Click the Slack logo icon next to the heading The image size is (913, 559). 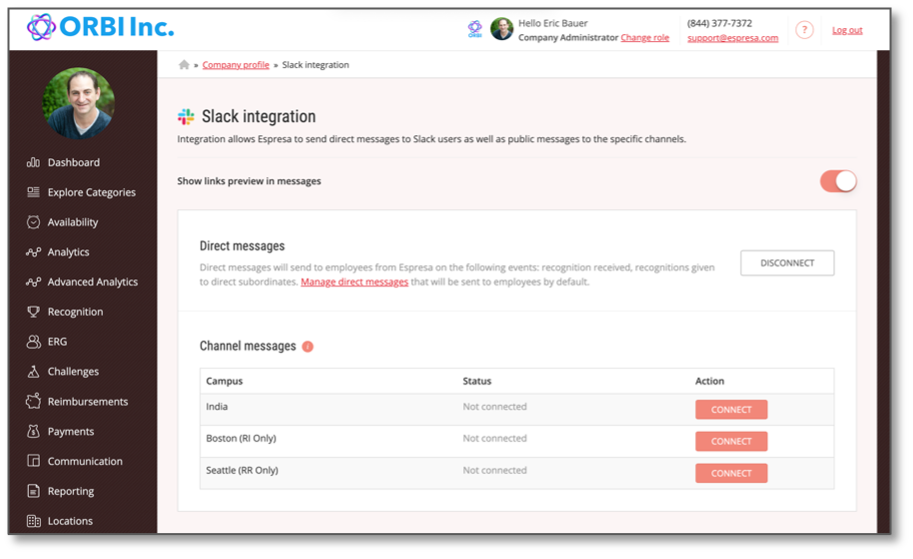[186, 116]
